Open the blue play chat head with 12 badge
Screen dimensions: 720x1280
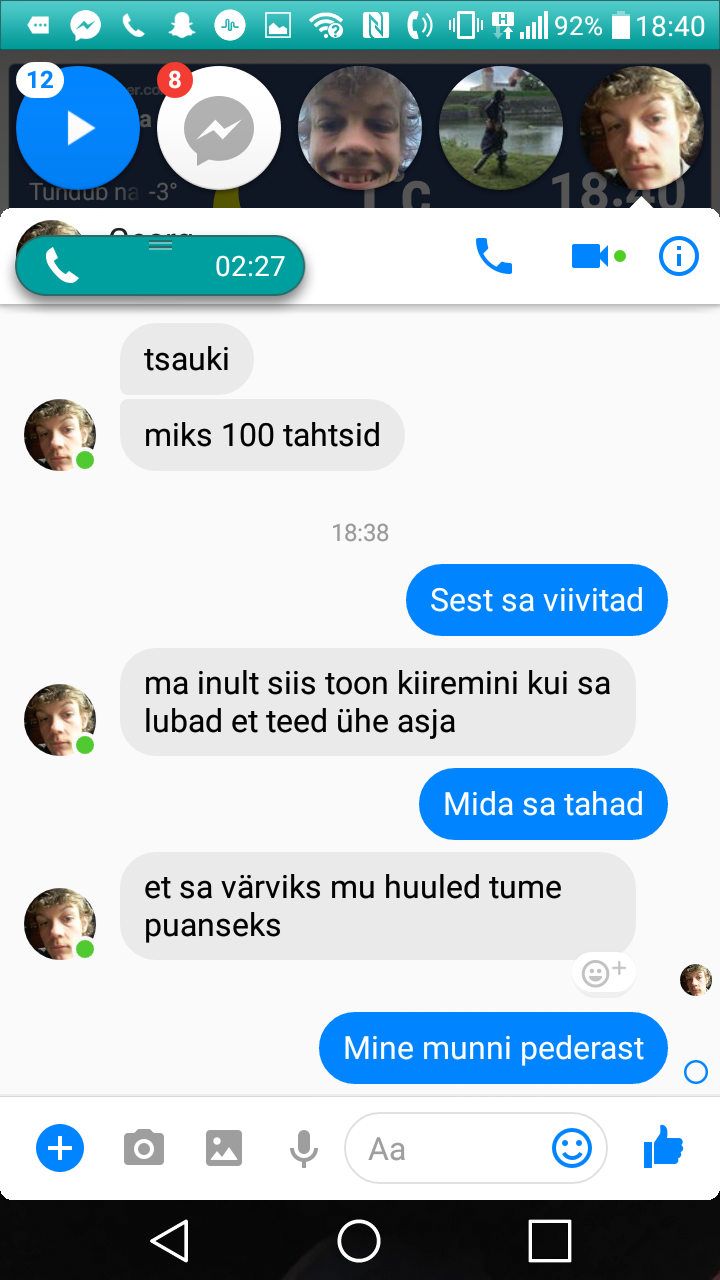(x=78, y=128)
